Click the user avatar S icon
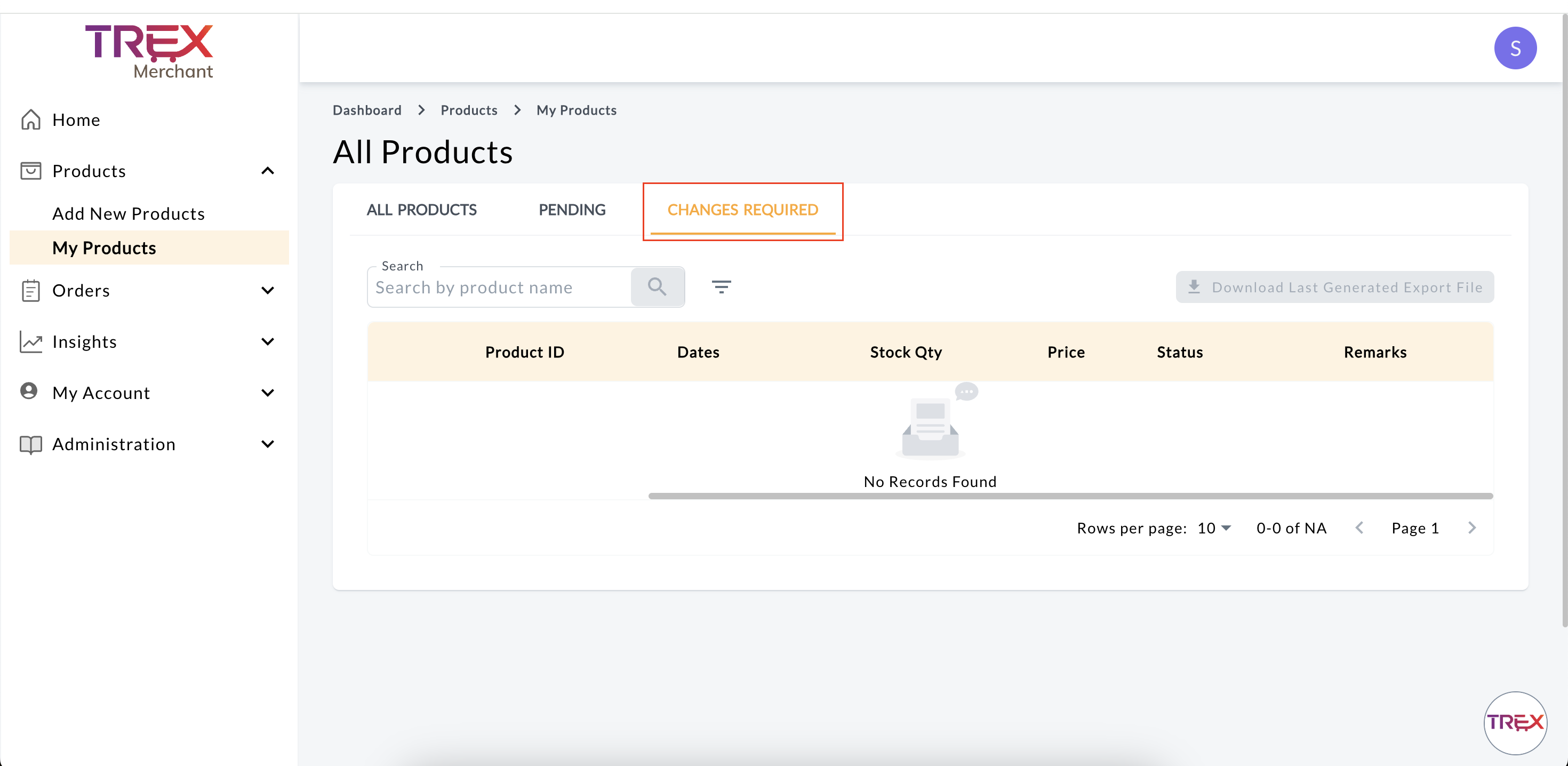1568x766 pixels. click(x=1515, y=48)
